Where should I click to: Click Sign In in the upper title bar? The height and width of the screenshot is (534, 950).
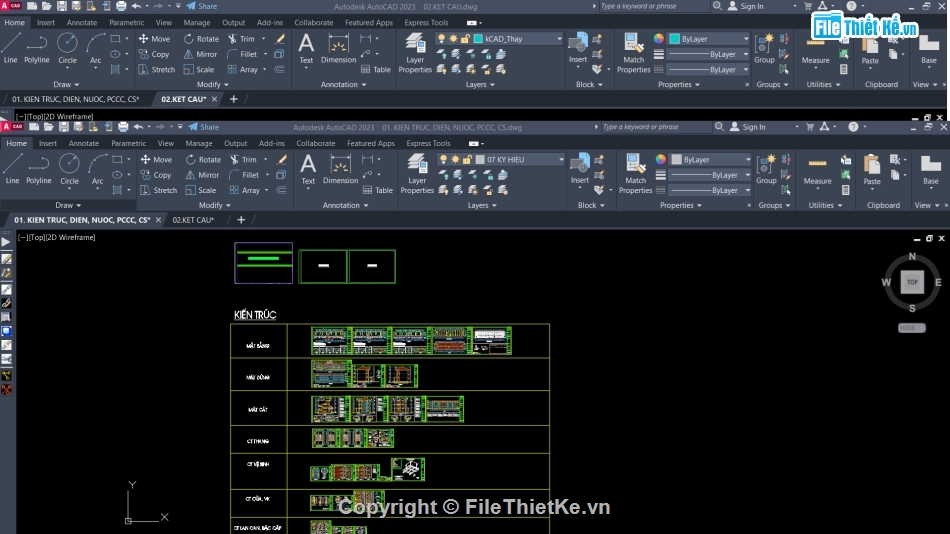[747, 6]
